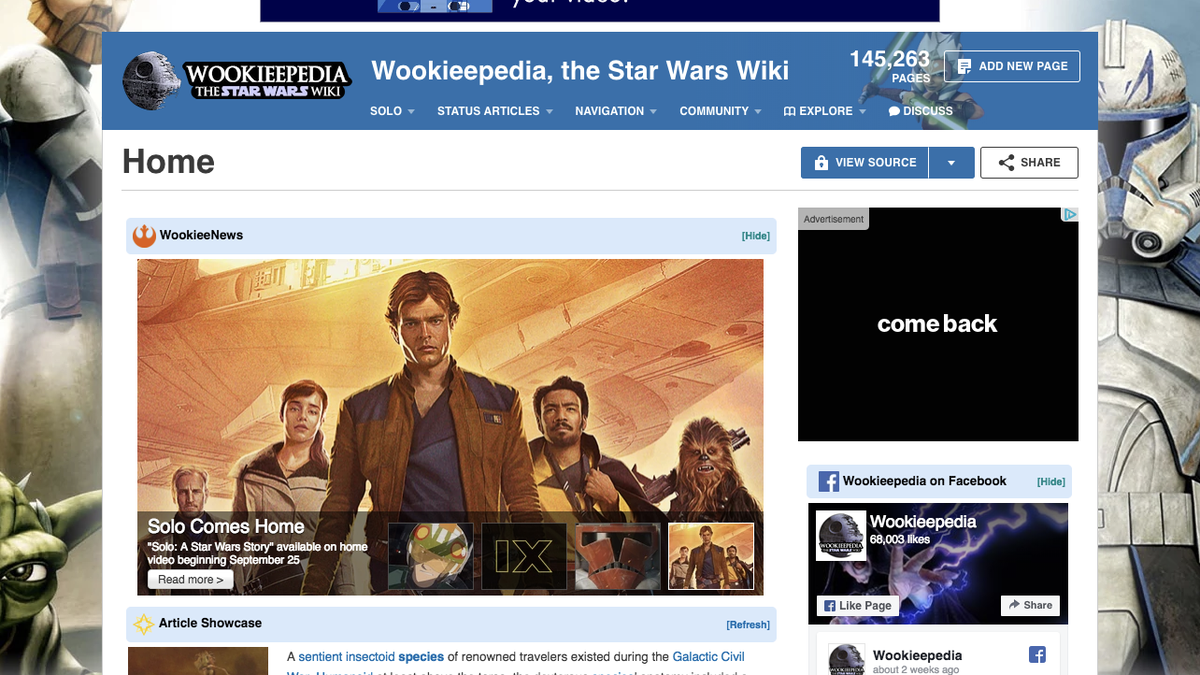Screen dimensions: 1200x675
Task: Open the dropdown arrow next to View Source
Action: click(x=951, y=163)
